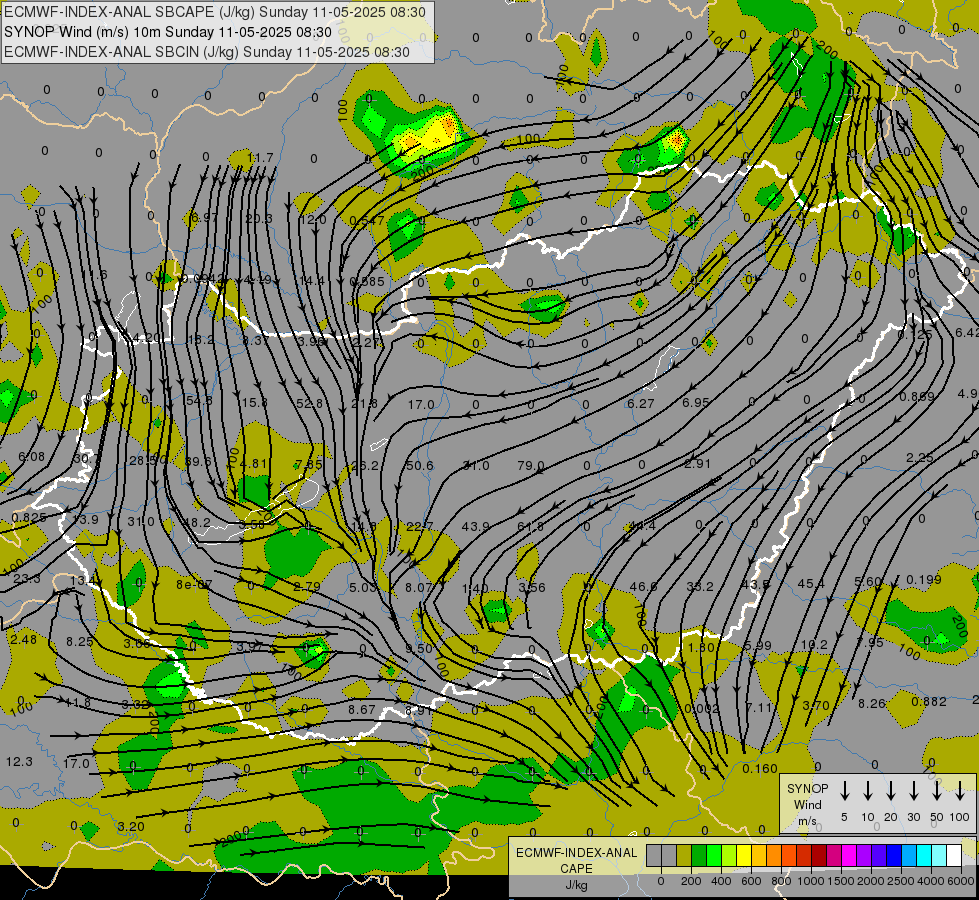Click the wind arrow above 50 m/s
This screenshot has width=979, height=900.
click(x=937, y=791)
